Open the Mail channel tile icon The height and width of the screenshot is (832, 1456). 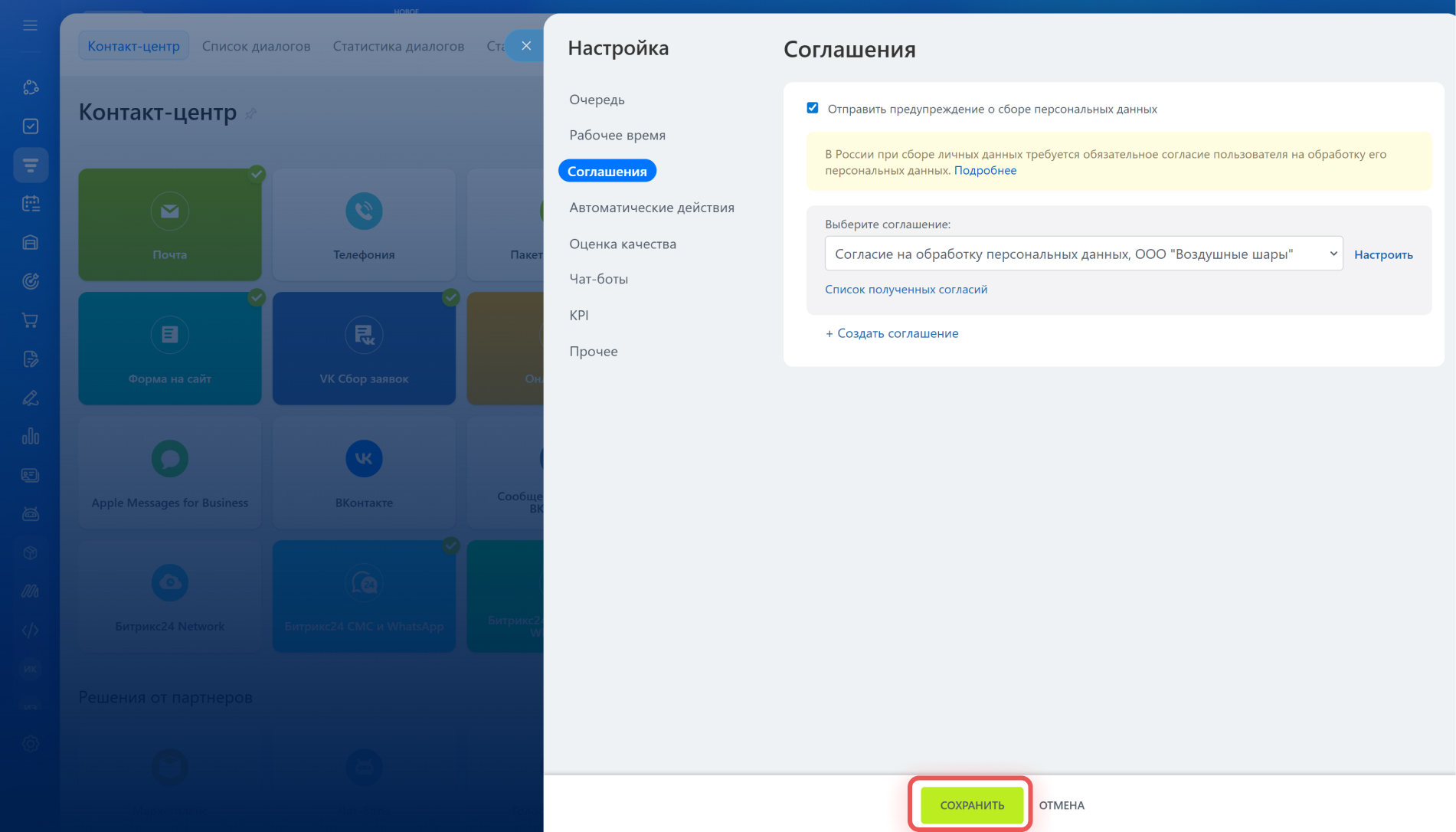[x=169, y=211]
